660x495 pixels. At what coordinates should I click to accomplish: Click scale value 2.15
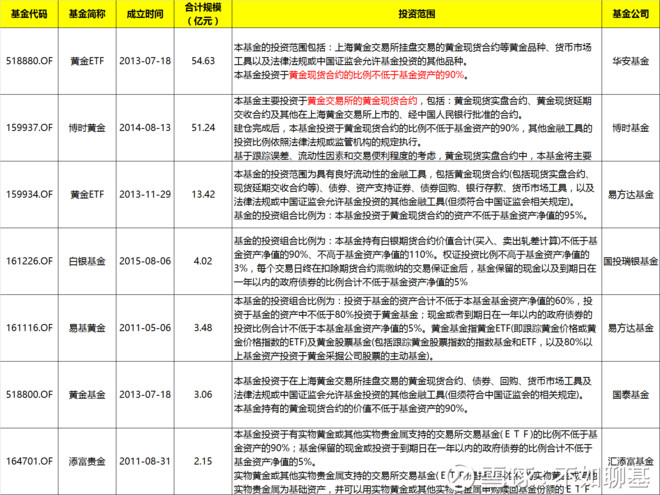pyautogui.click(x=203, y=461)
